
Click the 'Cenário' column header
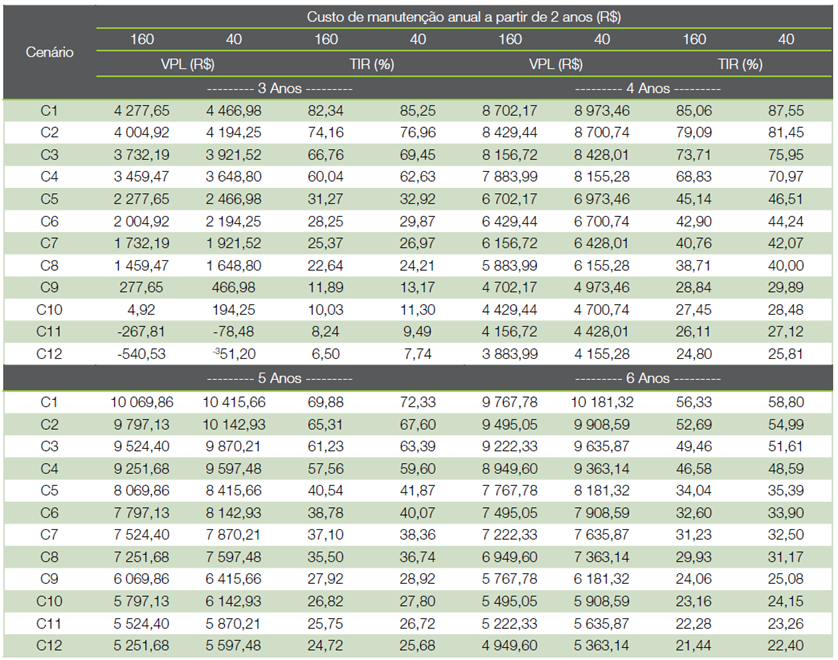tap(49, 52)
